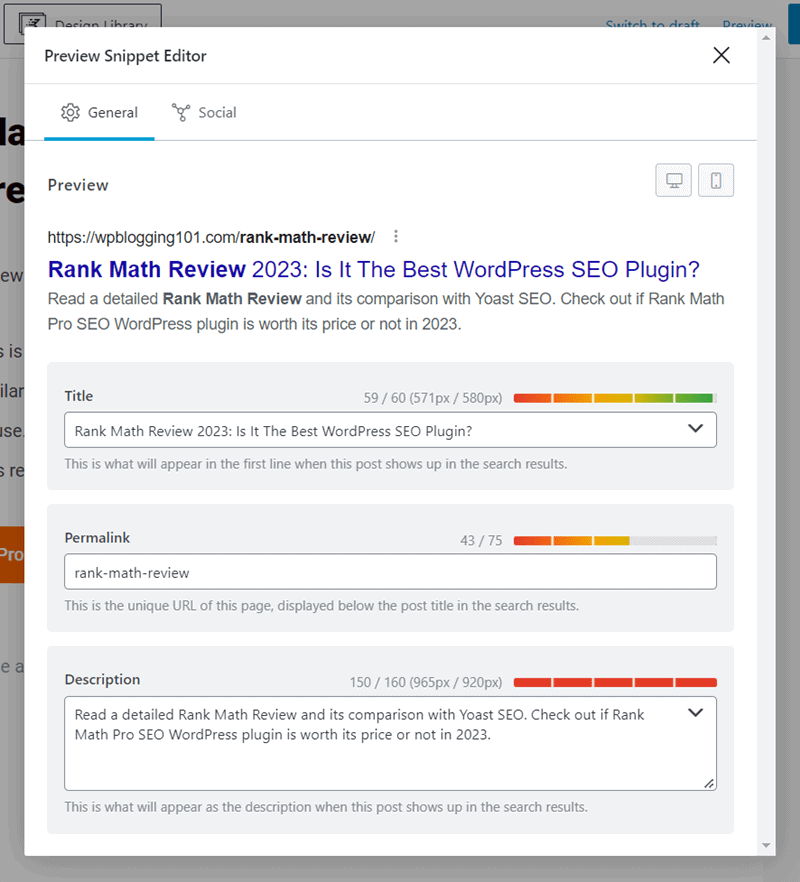Click the Description length indicator bar
The width and height of the screenshot is (800, 882).
click(615, 682)
